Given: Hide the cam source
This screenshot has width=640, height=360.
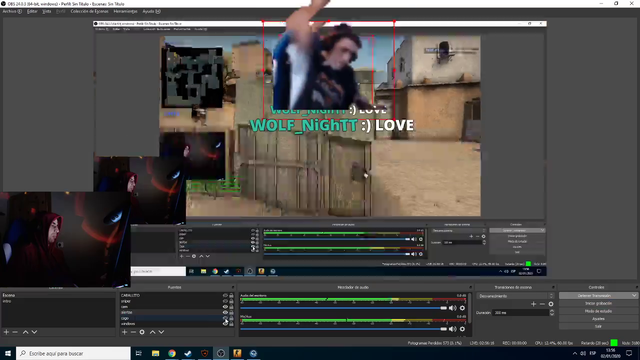Looking at the screenshot, I should coord(225,307).
